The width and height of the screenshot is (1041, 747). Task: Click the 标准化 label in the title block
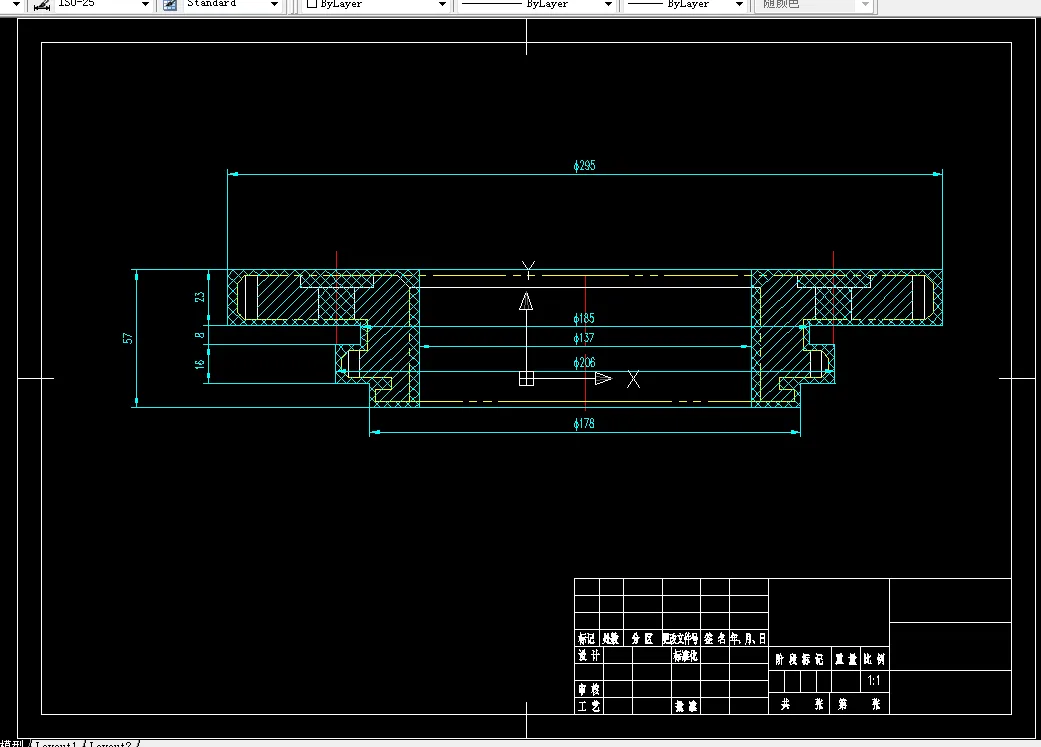[685, 655]
